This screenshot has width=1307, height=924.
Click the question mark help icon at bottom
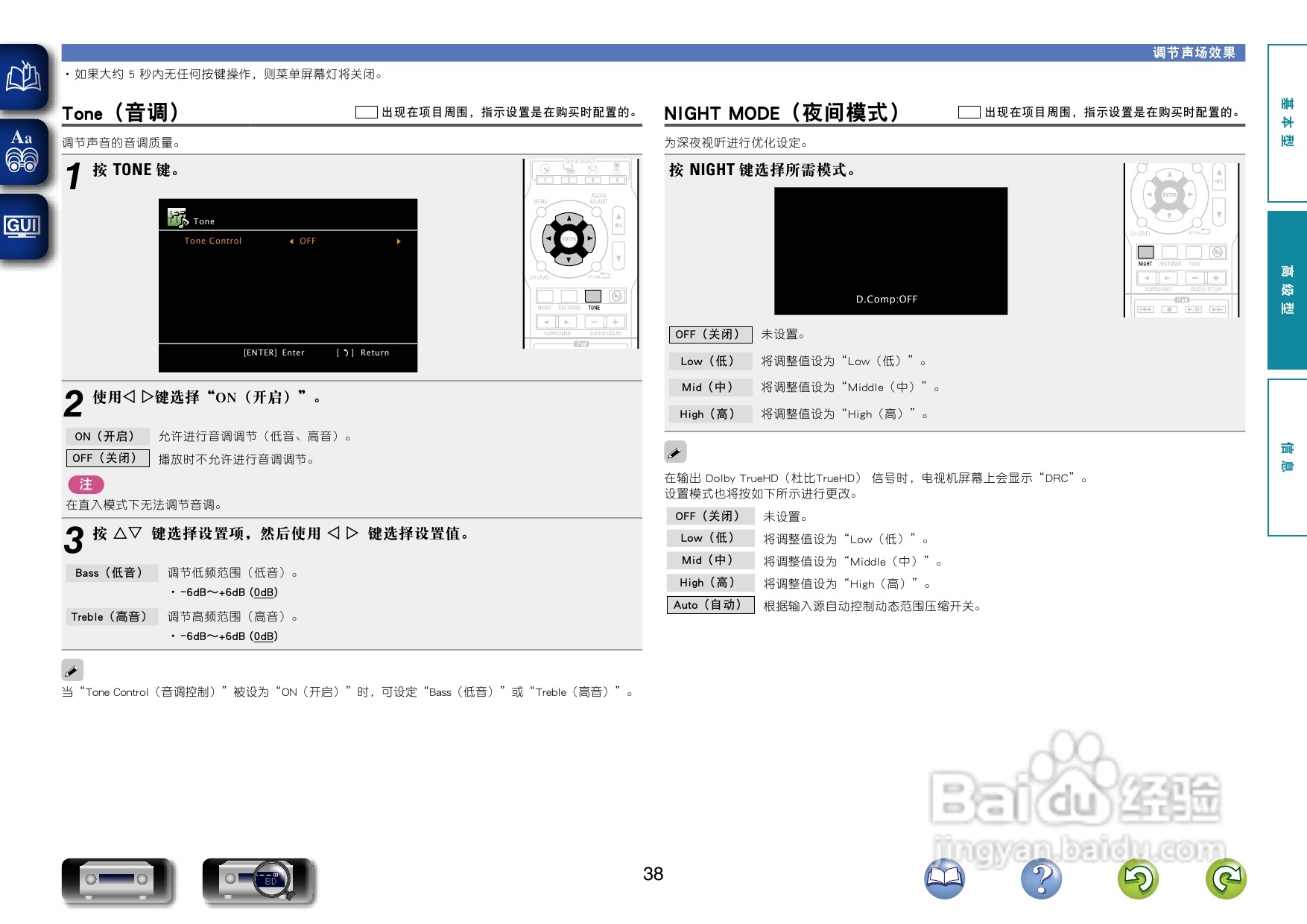point(1042,879)
